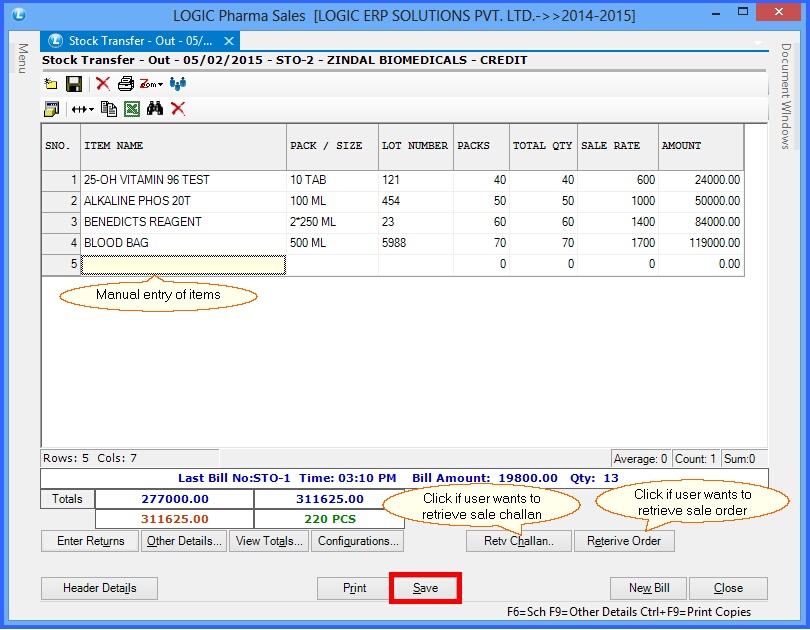Click the red X delete icon in top toolbar
810x630 pixels.
coord(103,84)
